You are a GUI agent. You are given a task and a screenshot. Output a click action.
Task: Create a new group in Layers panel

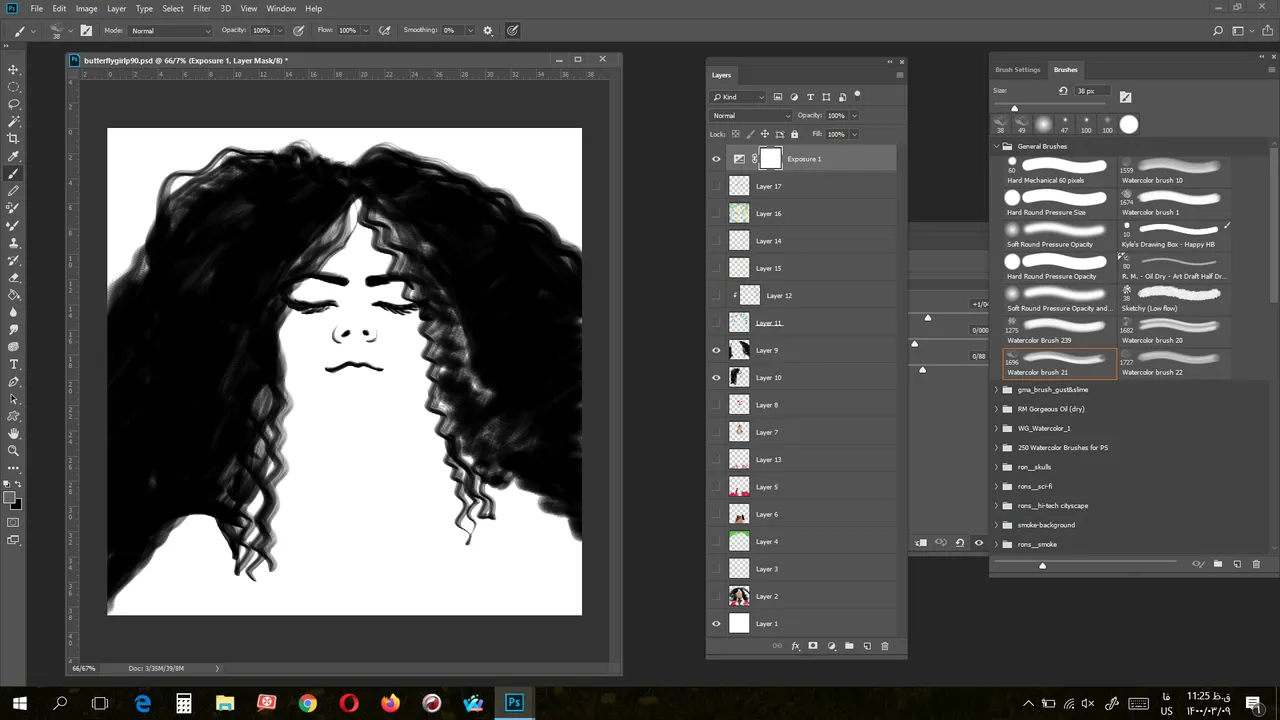click(x=849, y=646)
